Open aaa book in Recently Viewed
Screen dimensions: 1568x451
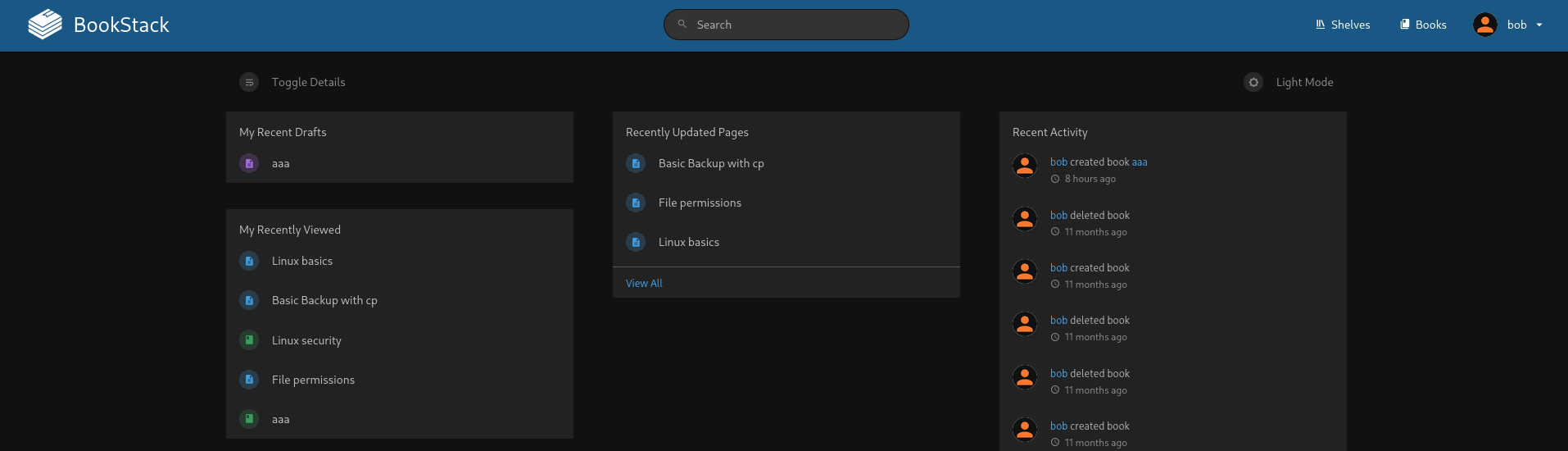pyautogui.click(x=281, y=419)
